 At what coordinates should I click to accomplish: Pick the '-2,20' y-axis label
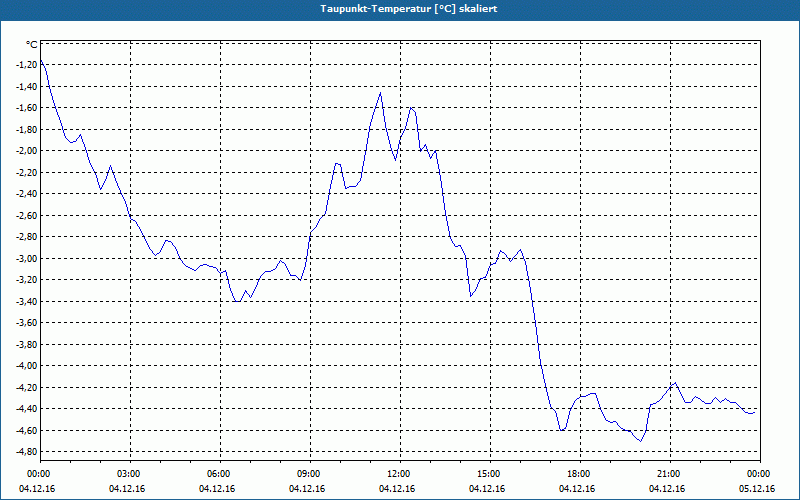[x=28, y=172]
